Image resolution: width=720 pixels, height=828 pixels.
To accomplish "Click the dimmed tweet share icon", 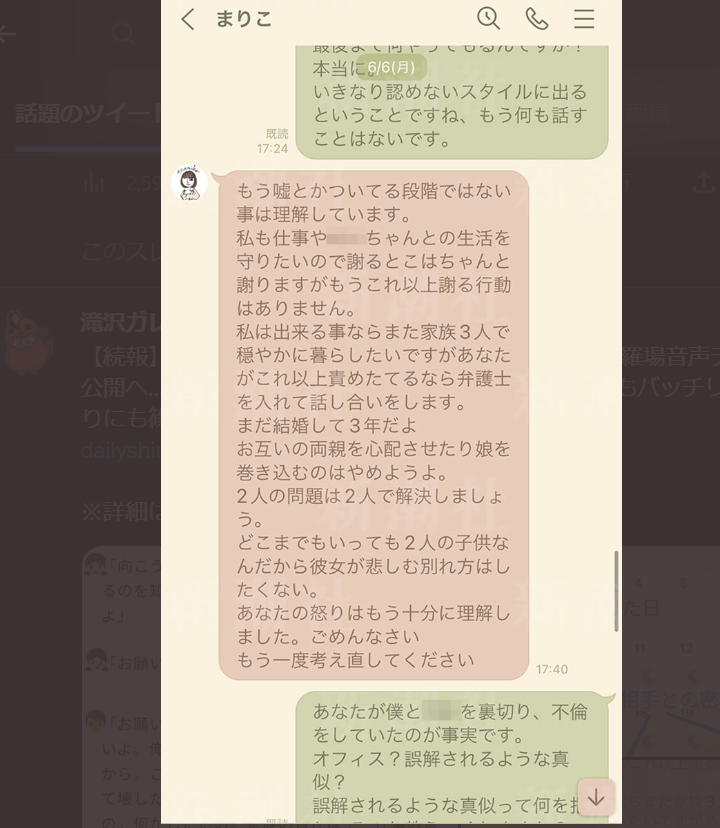I will pyautogui.click(x=704, y=182).
